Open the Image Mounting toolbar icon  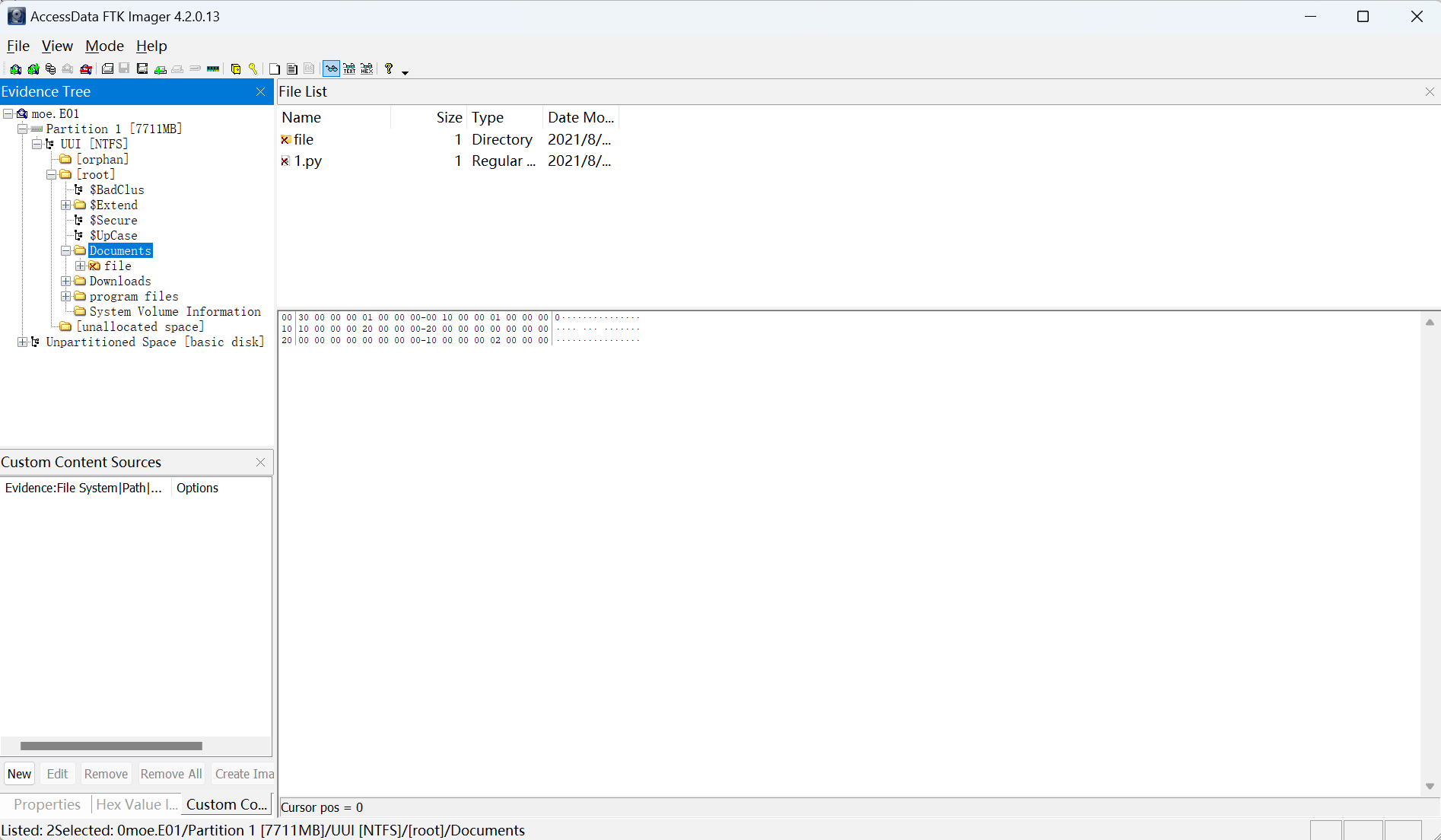50,69
